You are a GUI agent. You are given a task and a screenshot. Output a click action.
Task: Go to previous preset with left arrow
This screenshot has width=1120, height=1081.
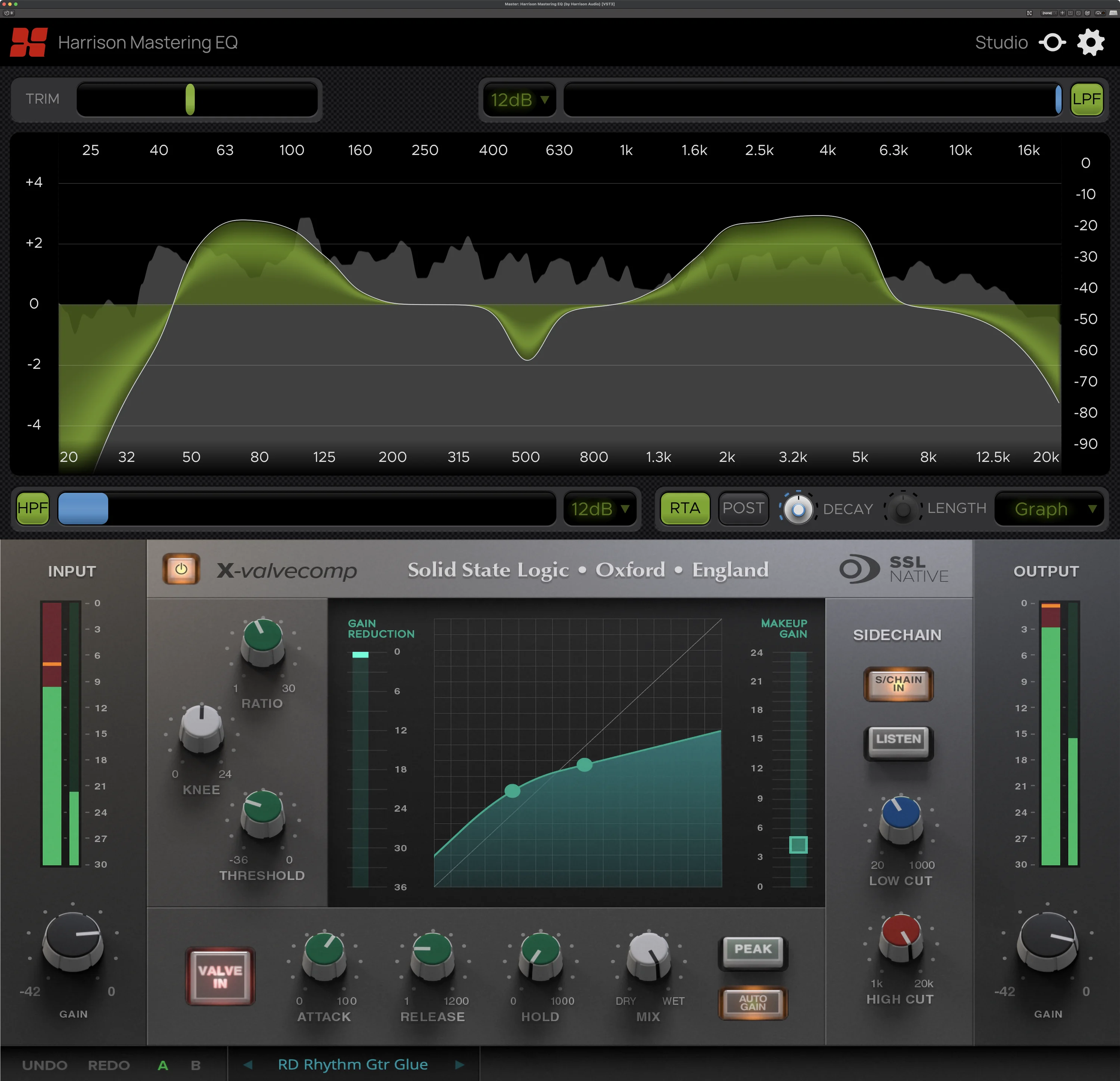point(248,1065)
